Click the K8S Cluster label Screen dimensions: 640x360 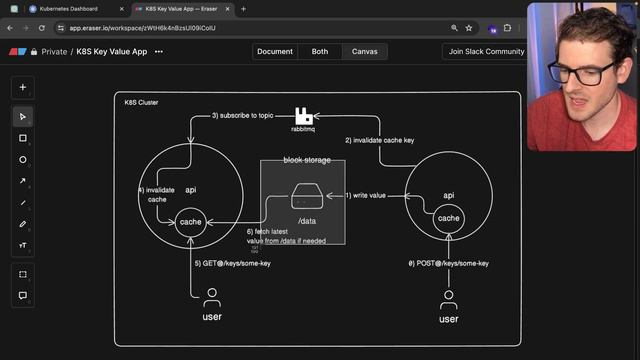click(141, 102)
